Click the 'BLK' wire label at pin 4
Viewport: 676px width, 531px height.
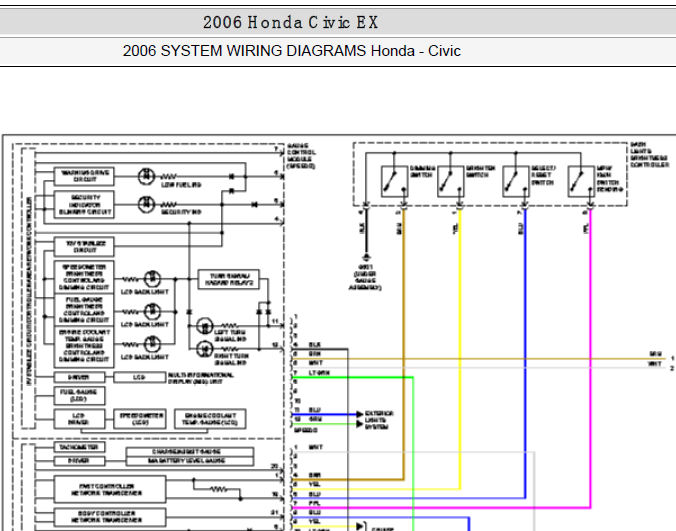[x=315, y=345]
